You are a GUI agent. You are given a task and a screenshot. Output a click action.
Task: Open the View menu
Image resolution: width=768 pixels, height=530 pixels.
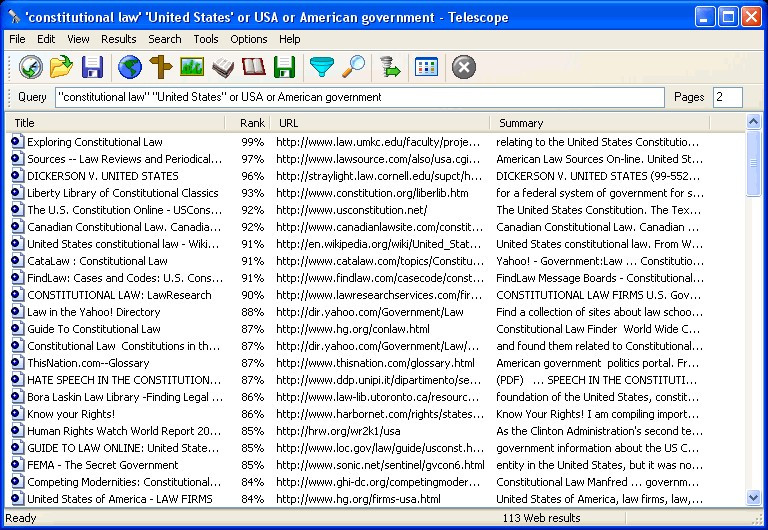click(x=78, y=39)
